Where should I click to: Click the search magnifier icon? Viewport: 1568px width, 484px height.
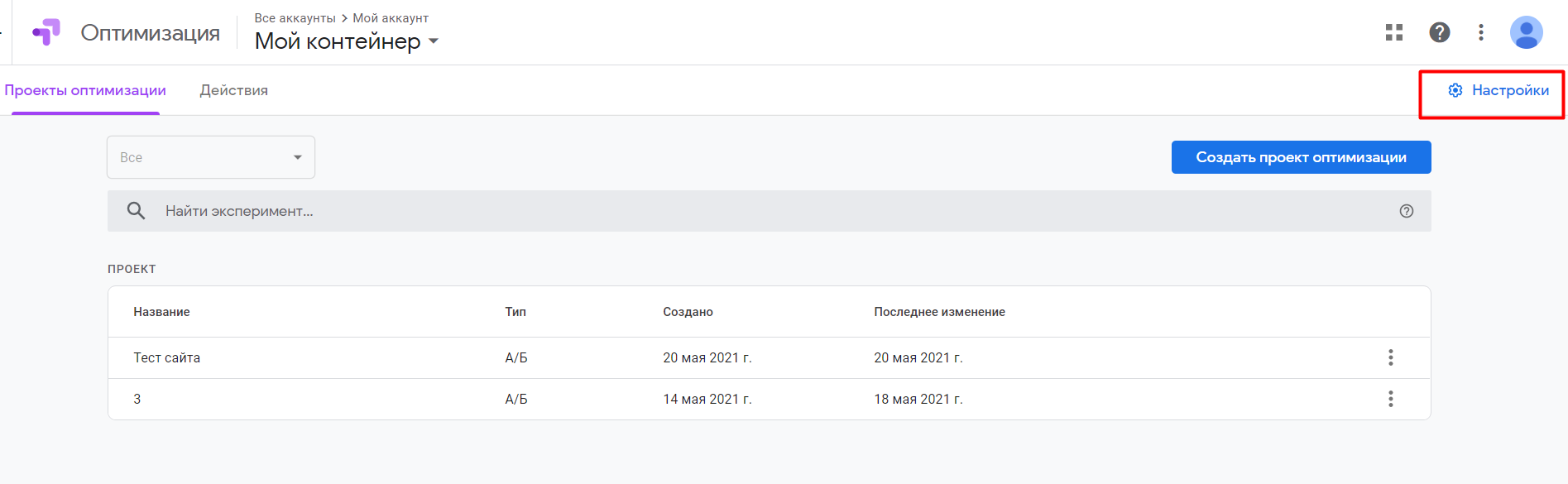click(x=137, y=211)
